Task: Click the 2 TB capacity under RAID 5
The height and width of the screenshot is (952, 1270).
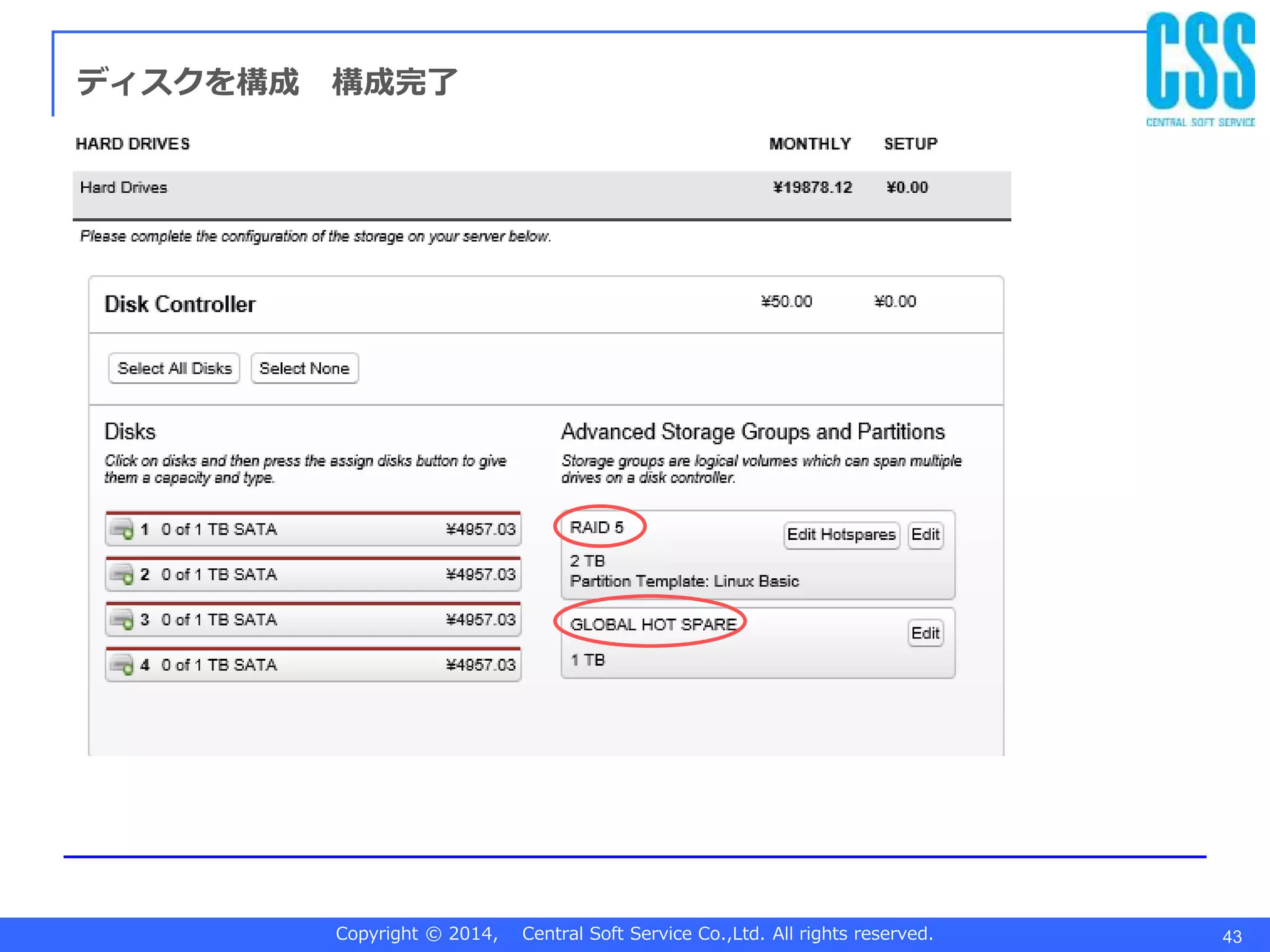Action: (587, 561)
